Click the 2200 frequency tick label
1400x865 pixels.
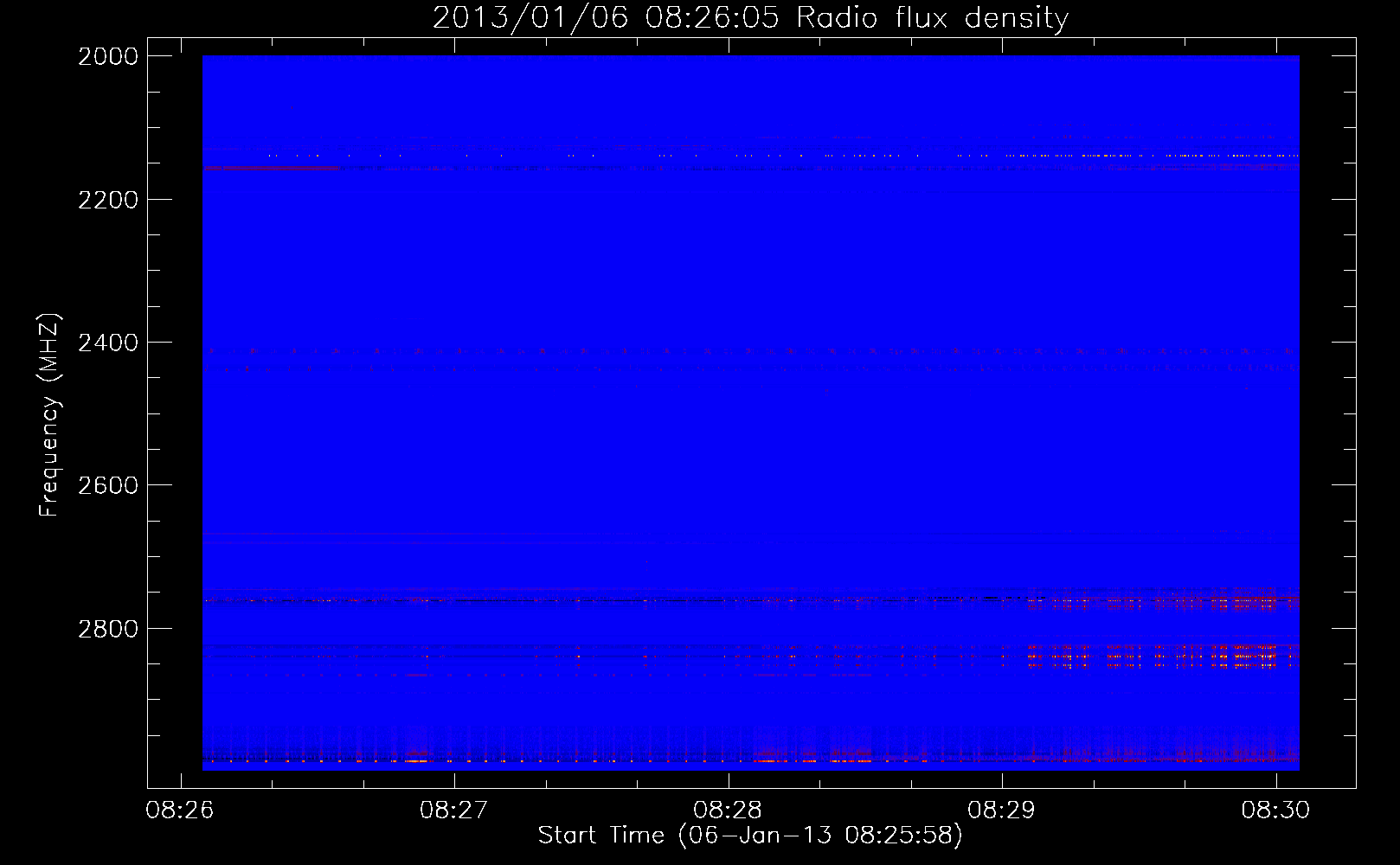click(x=108, y=200)
